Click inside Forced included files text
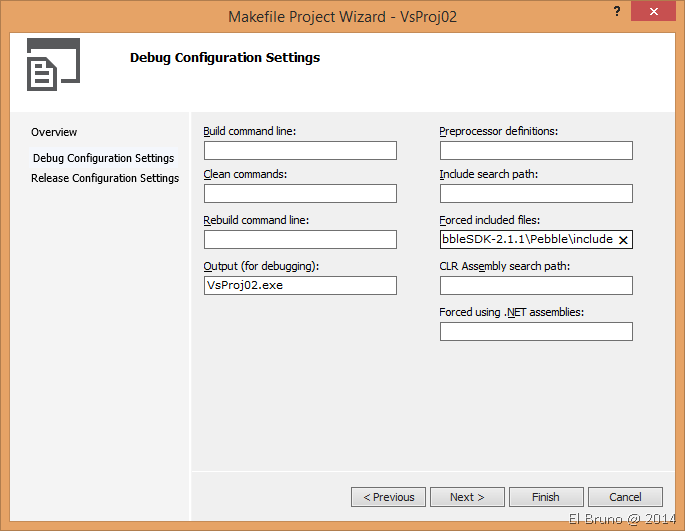The height and width of the screenshot is (531, 685). pos(526,240)
